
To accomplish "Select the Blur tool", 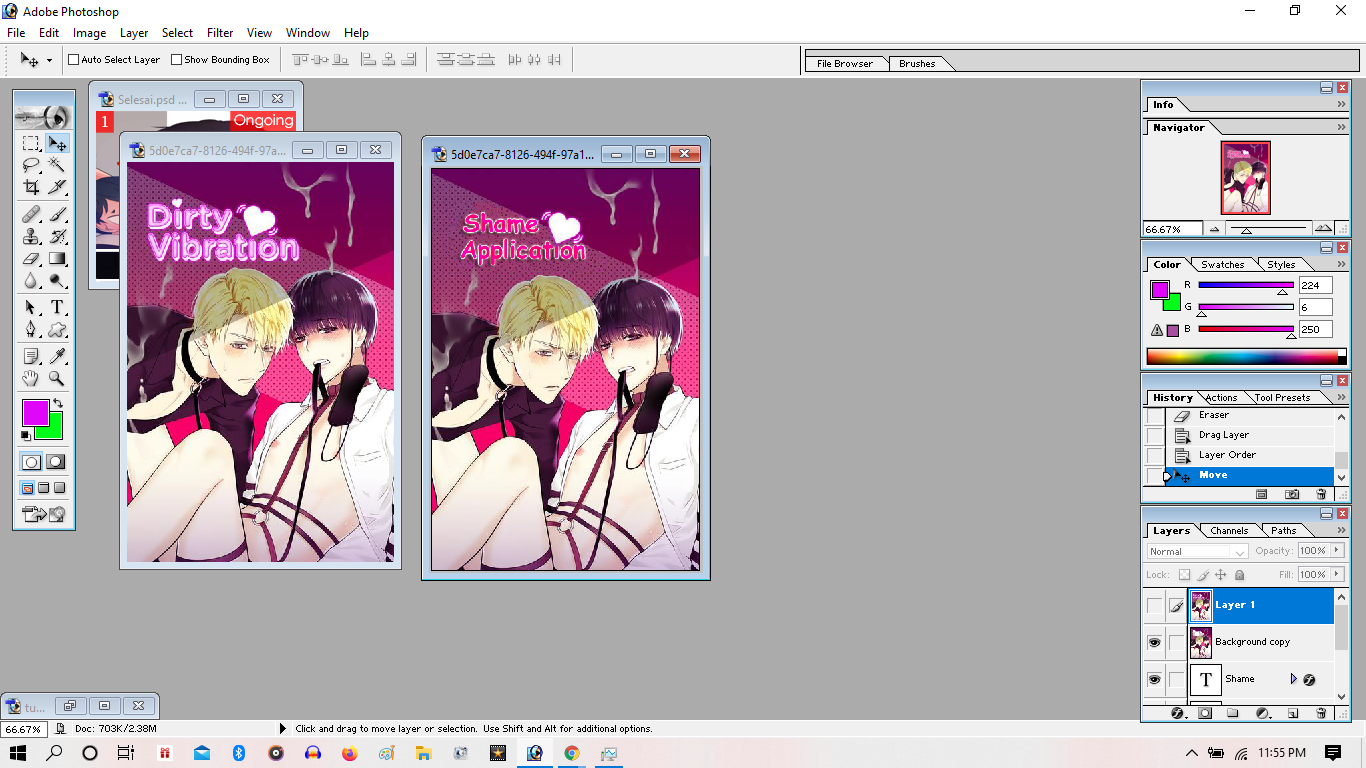I will point(31,280).
